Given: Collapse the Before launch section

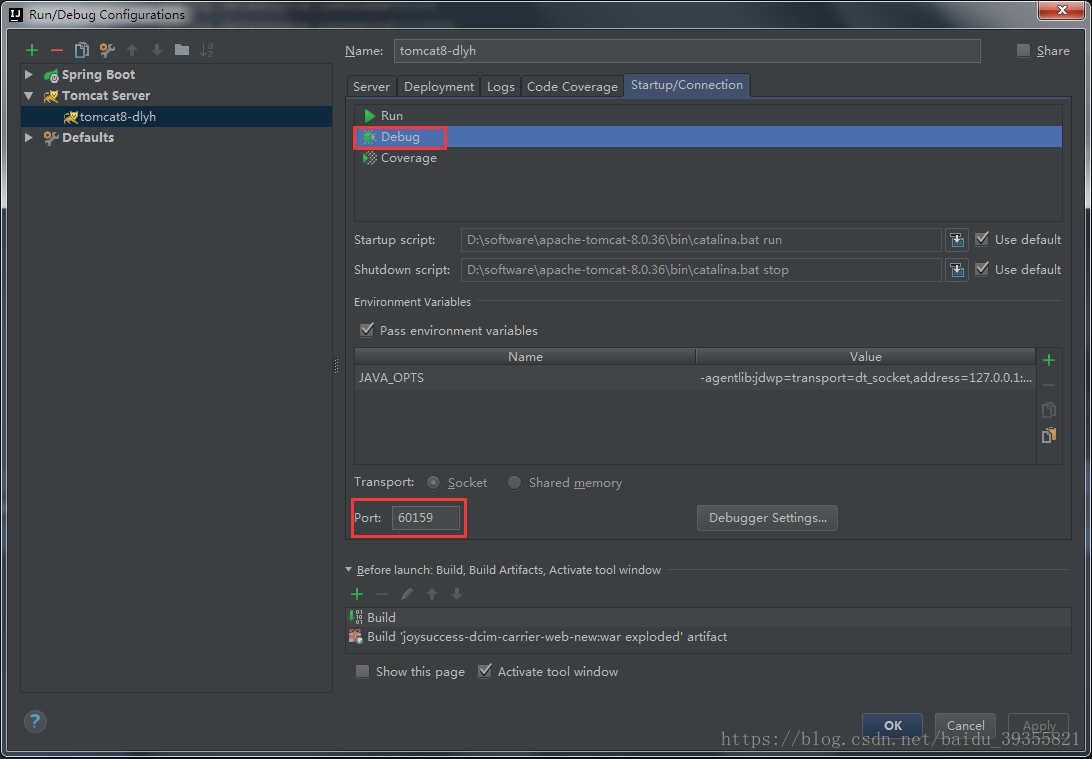Looking at the screenshot, I should pos(349,570).
